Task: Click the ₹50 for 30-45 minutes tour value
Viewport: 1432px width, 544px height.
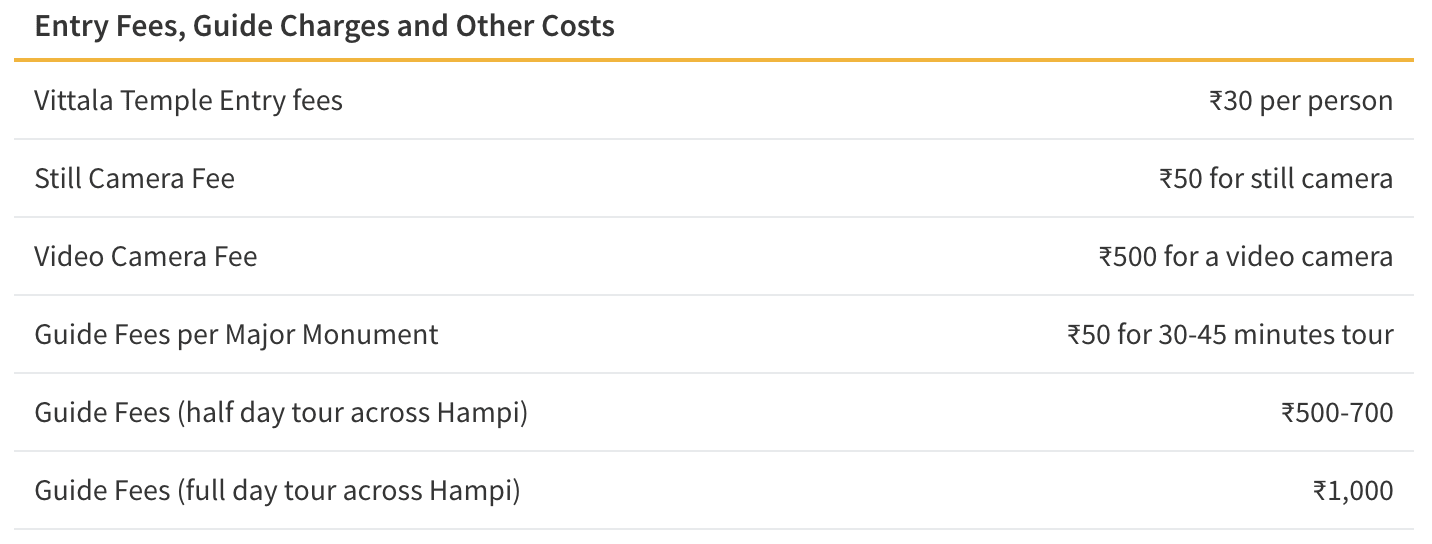Action: [1230, 334]
